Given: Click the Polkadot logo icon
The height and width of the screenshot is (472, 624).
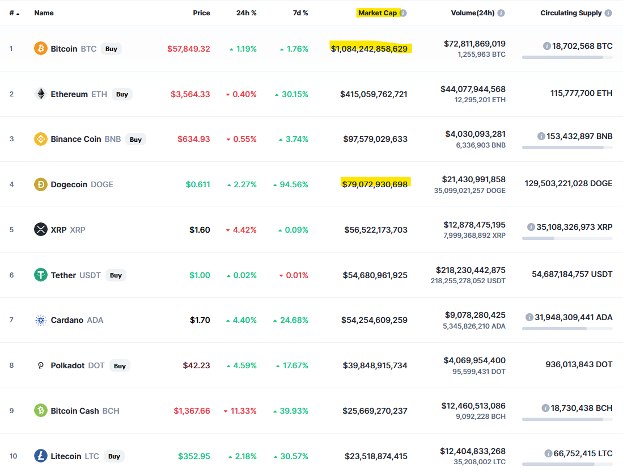Looking at the screenshot, I should [x=41, y=365].
